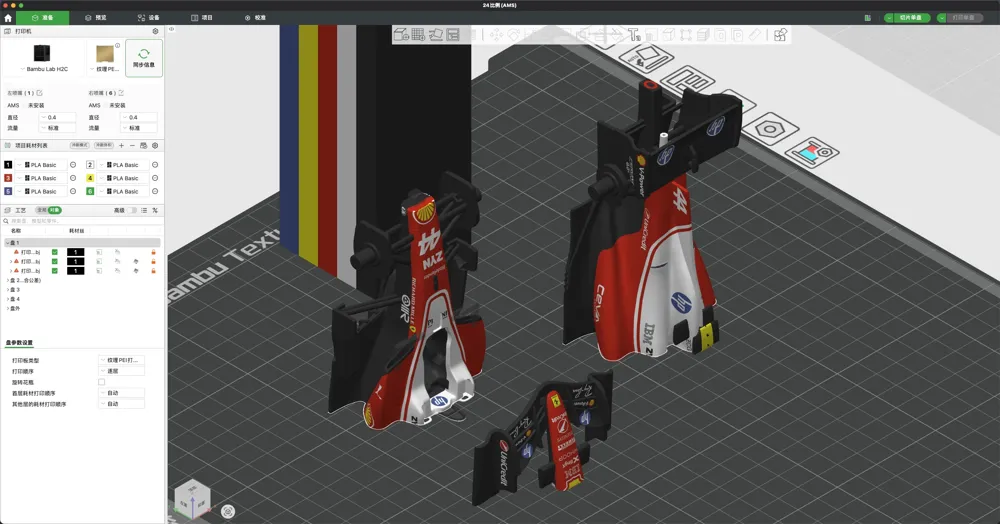Open right nozzle flow 标准 dropdown

tap(139, 128)
